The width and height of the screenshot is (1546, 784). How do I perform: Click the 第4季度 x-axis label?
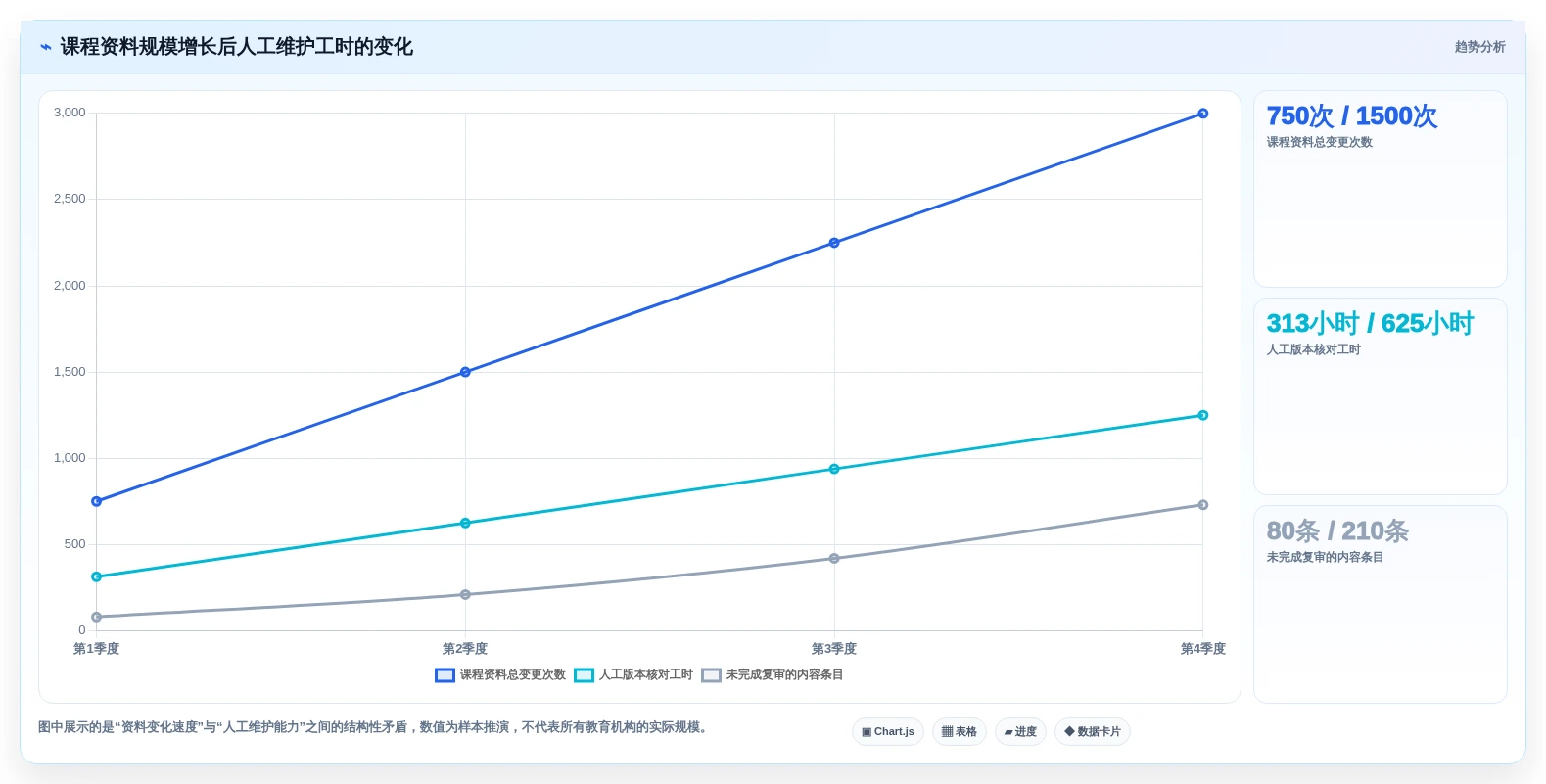point(1203,649)
